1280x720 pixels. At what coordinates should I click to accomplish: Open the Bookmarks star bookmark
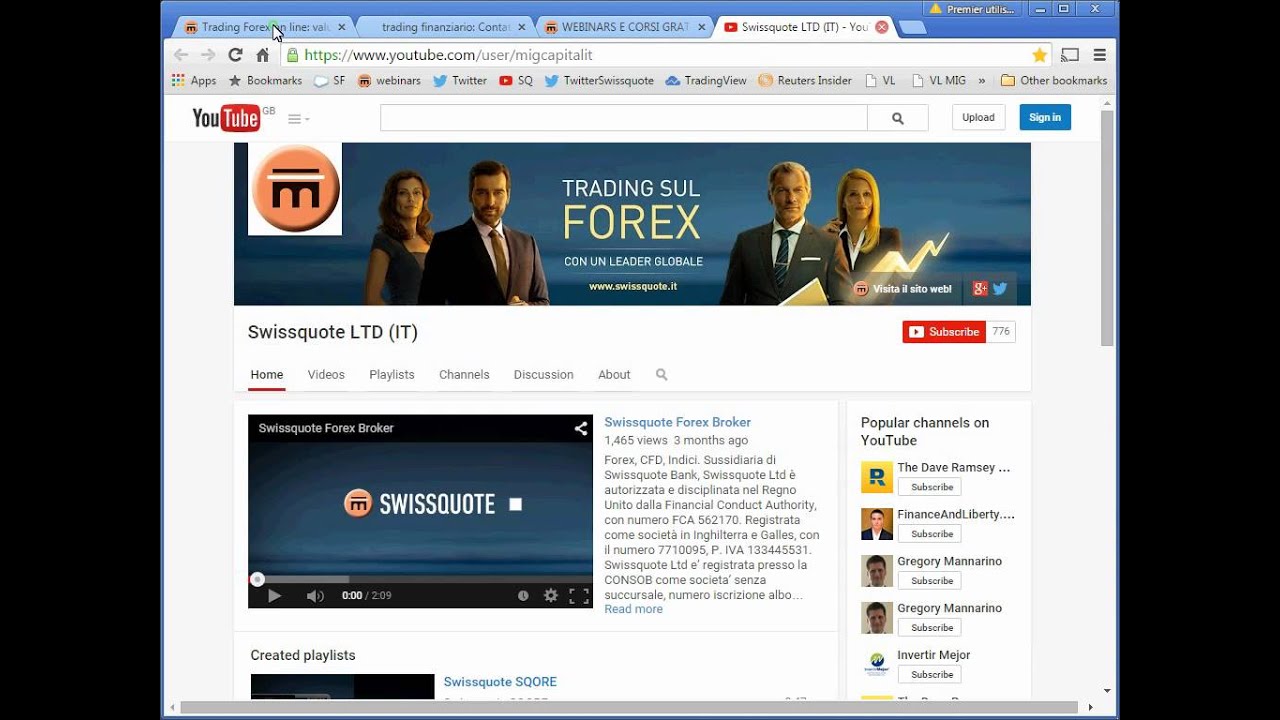pos(265,81)
